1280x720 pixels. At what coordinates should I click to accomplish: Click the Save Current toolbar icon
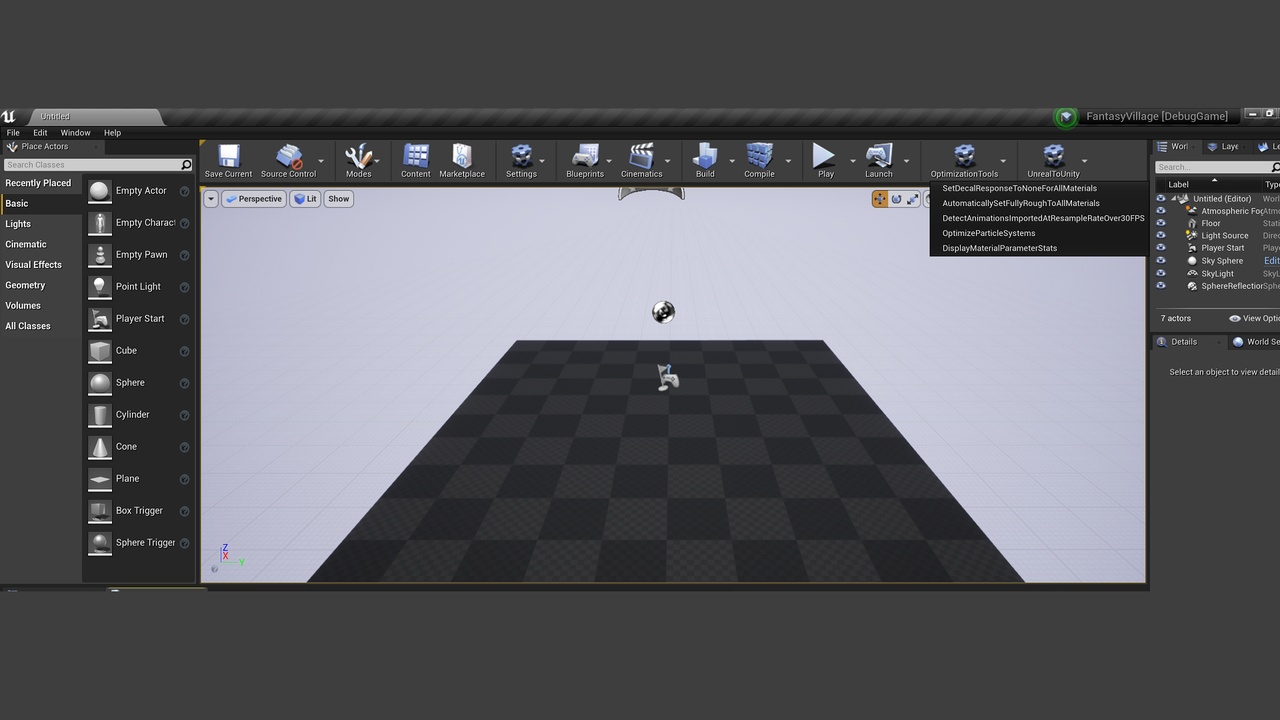click(228, 160)
